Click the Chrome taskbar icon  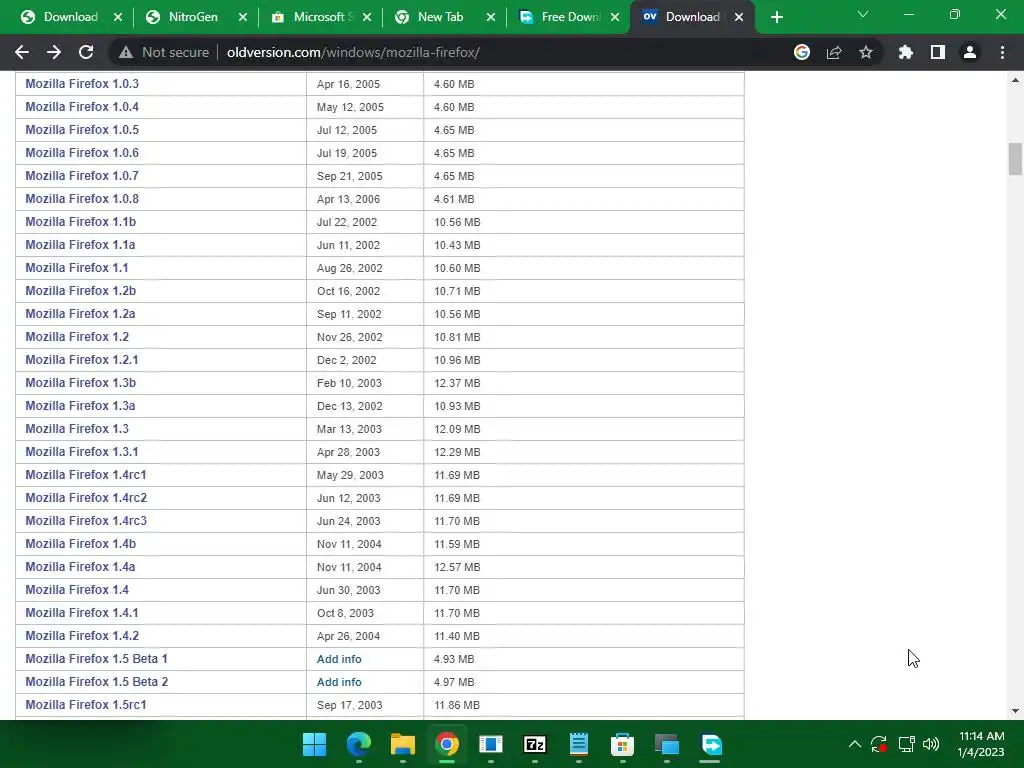[x=447, y=744]
